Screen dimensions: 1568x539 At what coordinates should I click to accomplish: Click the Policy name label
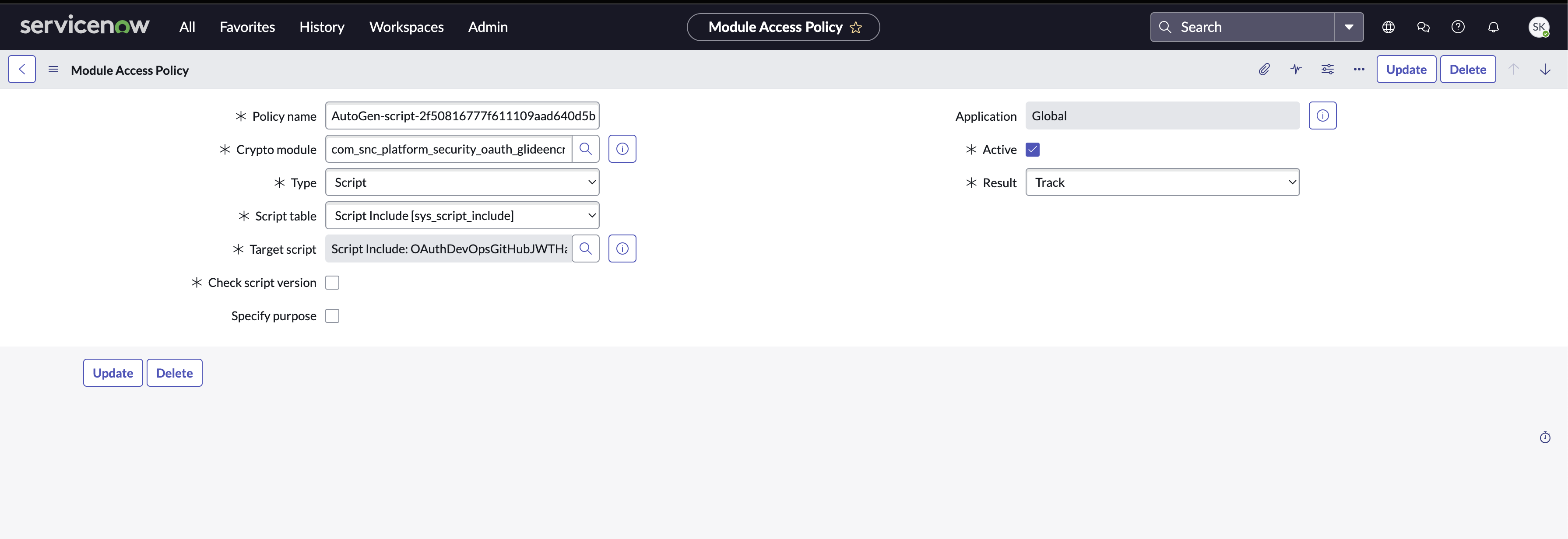coord(284,116)
